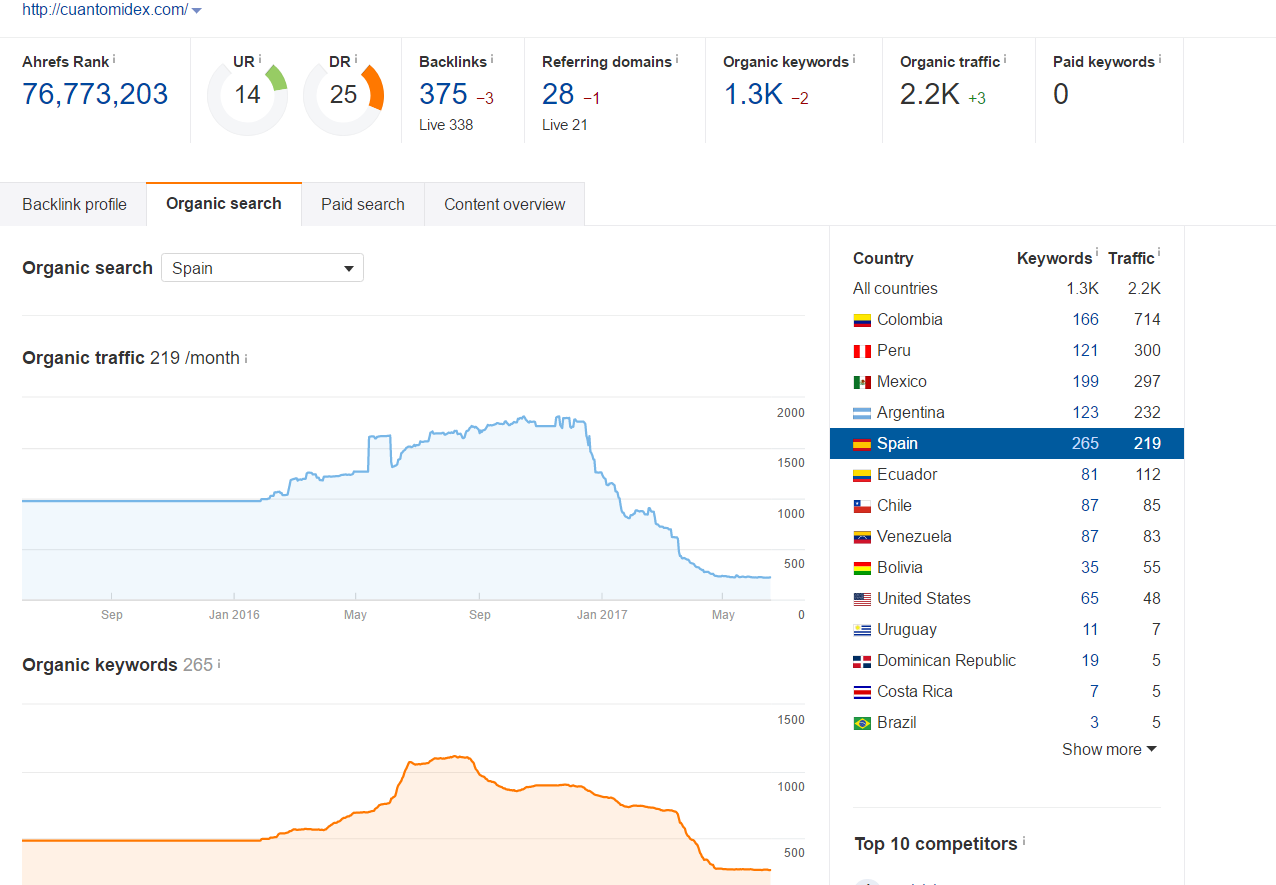1276x885 pixels.
Task: Click the Traffic column info icon
Action: point(1159,254)
